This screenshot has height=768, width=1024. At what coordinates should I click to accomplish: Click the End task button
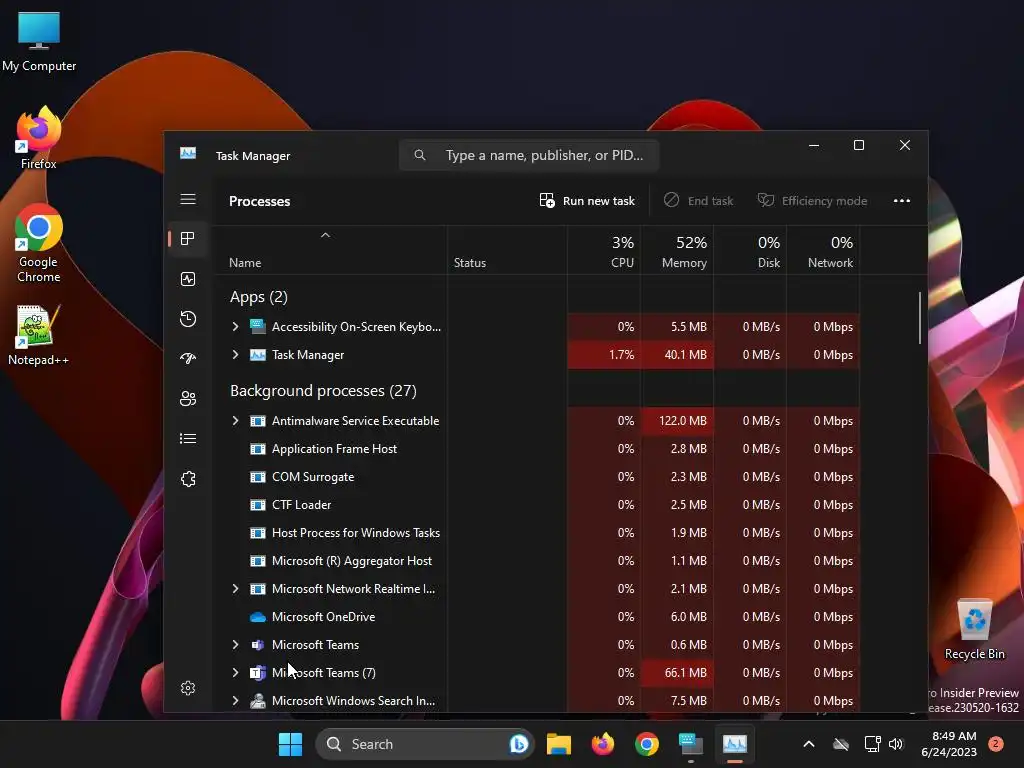[699, 200]
